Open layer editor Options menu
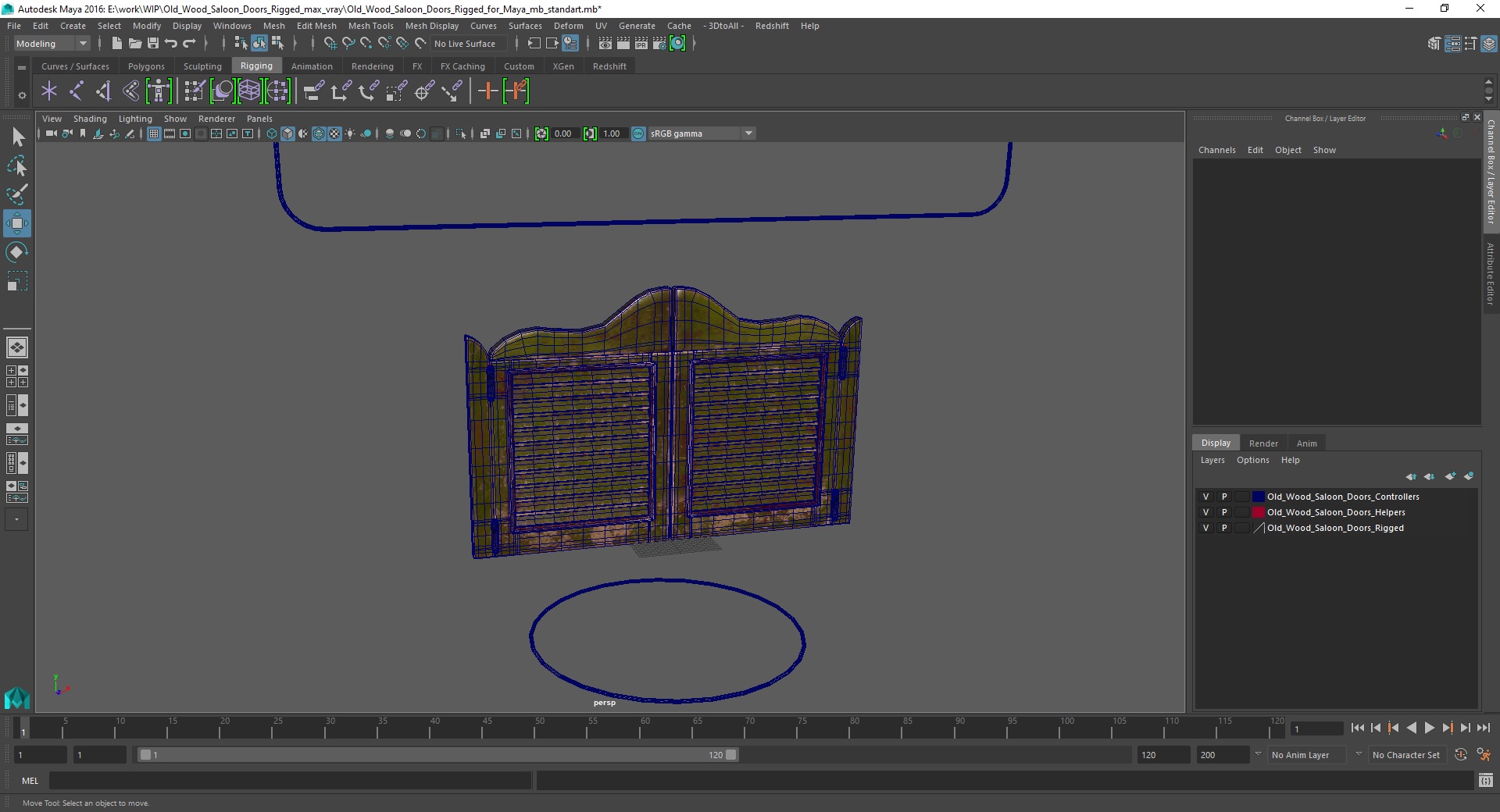This screenshot has width=1500, height=812. pos(1252,460)
